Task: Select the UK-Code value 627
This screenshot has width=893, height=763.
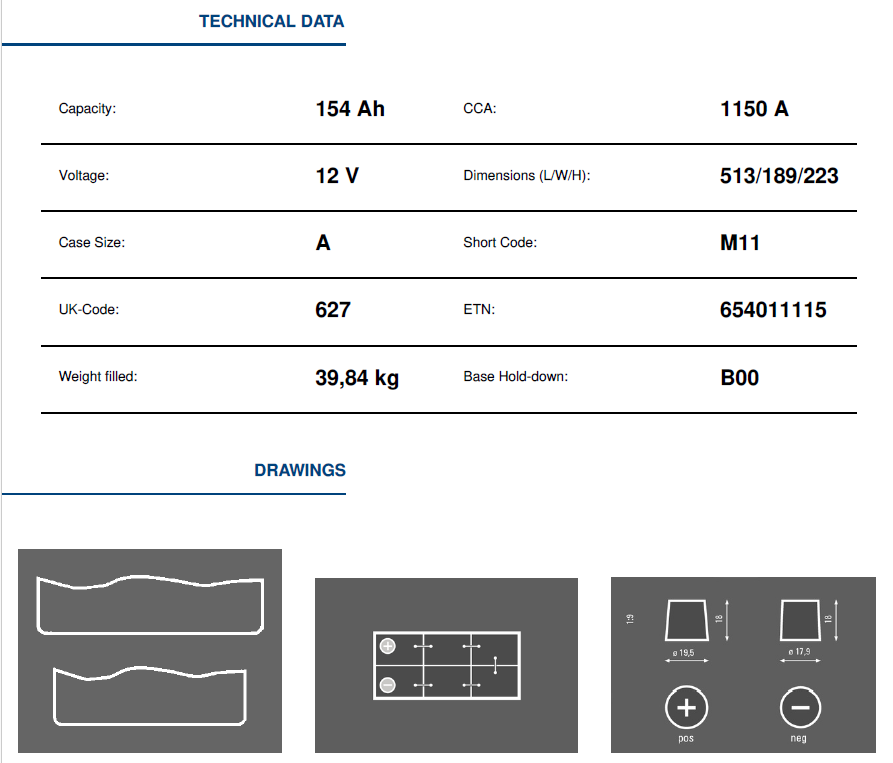Action: click(x=333, y=310)
